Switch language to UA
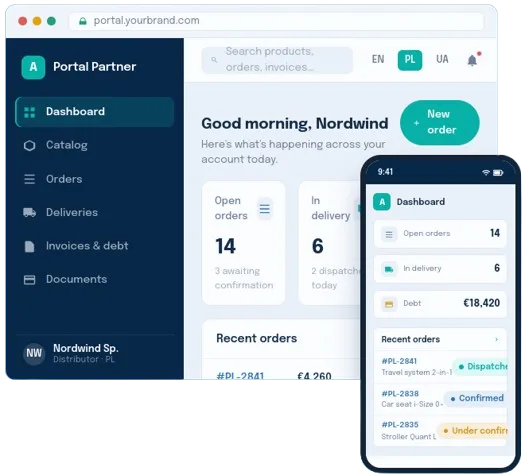The width and height of the screenshot is (525, 475). coord(442,60)
